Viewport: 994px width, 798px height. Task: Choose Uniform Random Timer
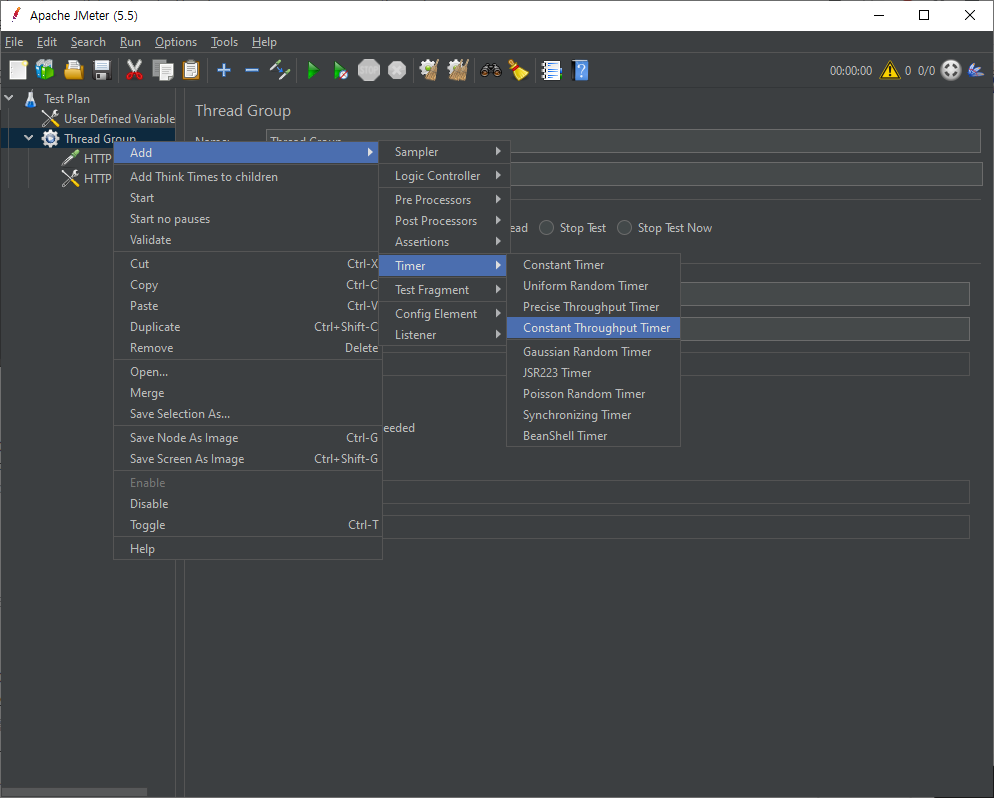(593, 286)
